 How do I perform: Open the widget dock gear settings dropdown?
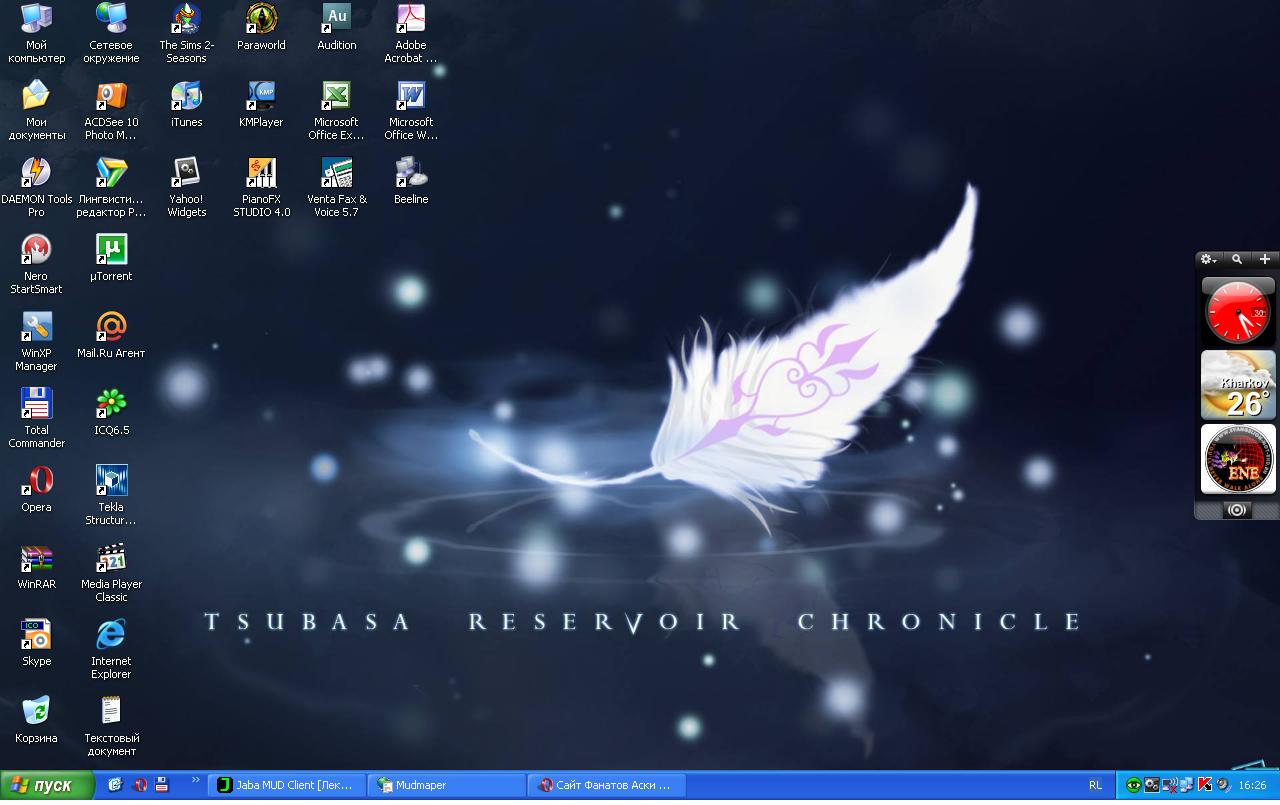coord(1208,259)
